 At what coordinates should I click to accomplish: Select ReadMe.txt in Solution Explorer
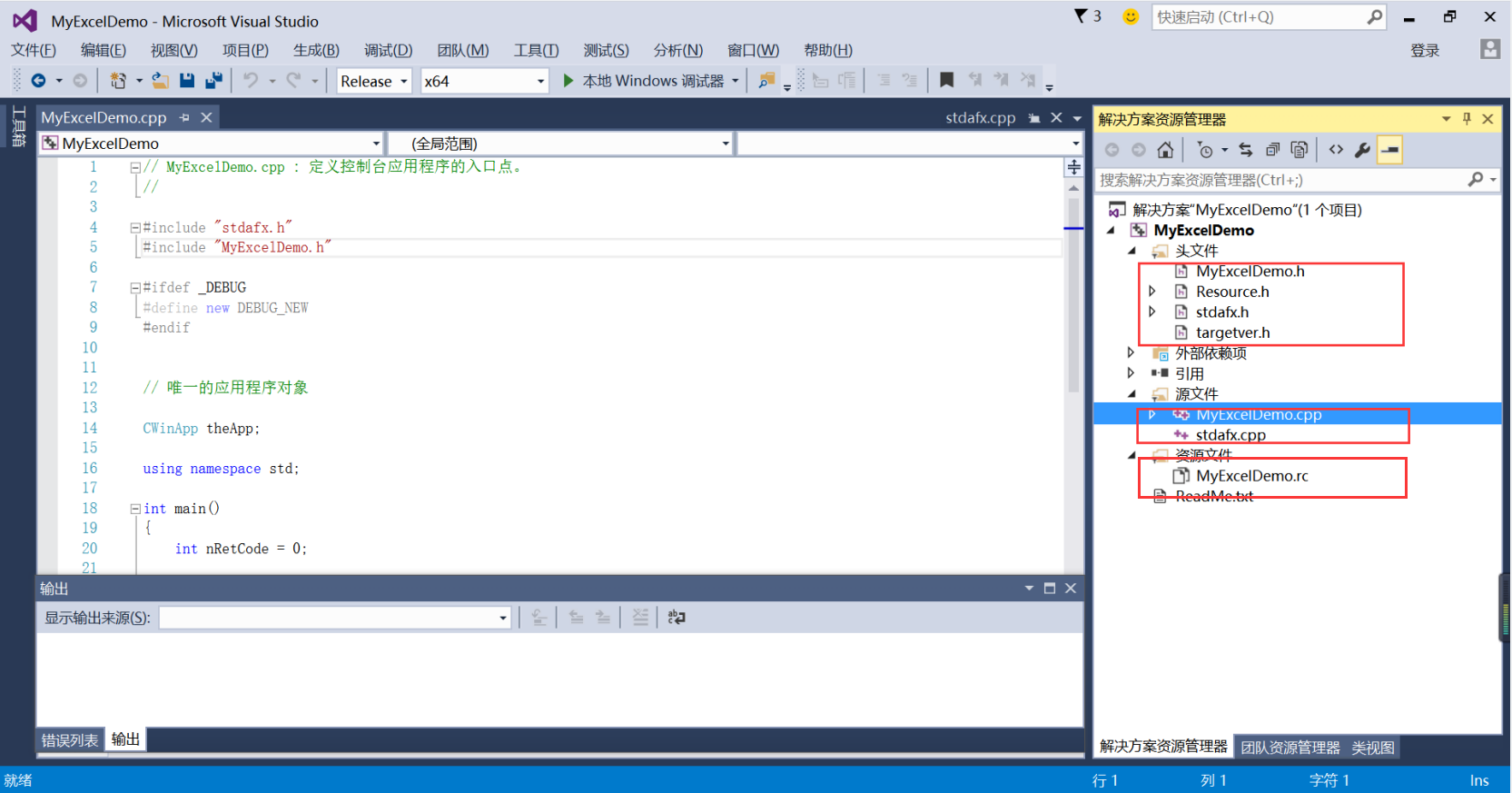[x=1214, y=496]
